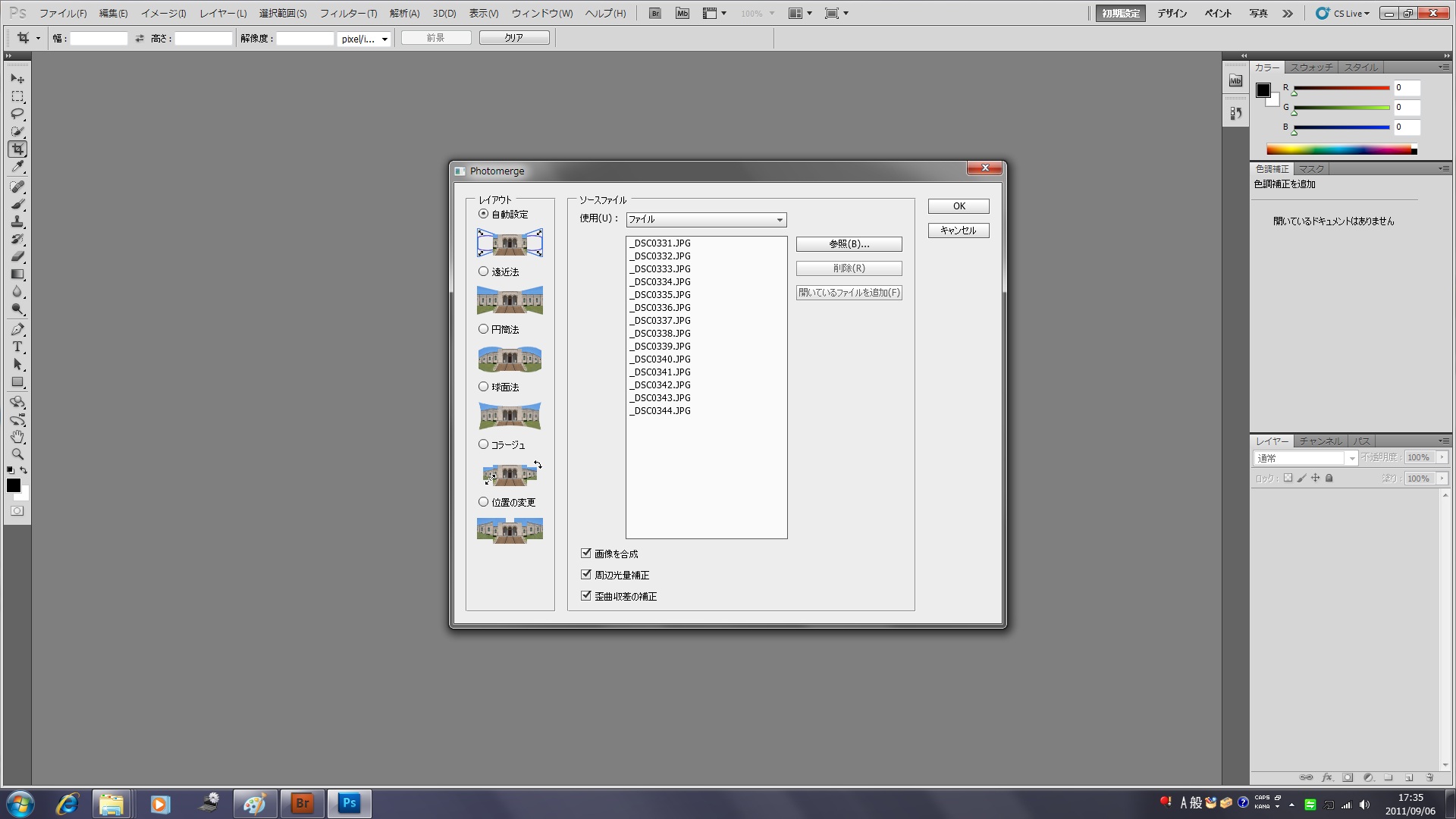Launch Bridge from the application bar
1456x819 pixels.
tap(655, 13)
